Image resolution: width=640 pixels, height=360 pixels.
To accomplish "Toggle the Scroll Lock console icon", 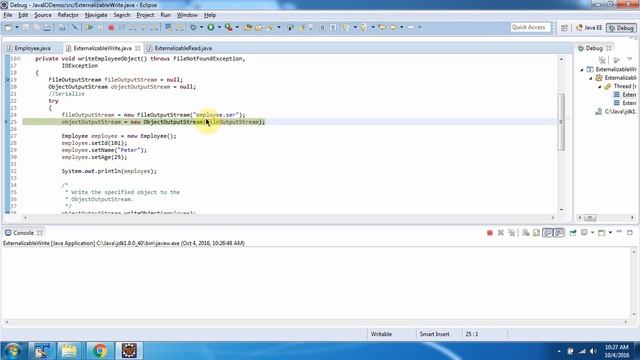I will click(536, 233).
